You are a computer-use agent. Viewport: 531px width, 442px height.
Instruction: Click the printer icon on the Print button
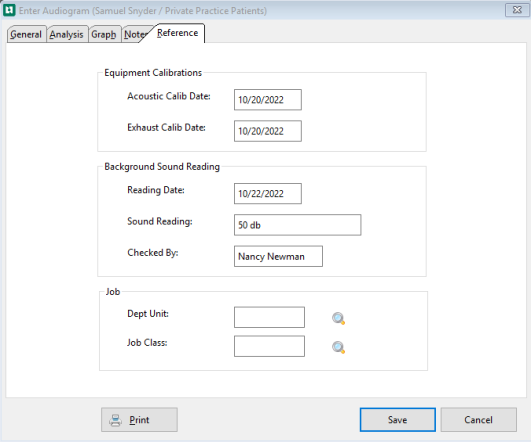[115, 420]
